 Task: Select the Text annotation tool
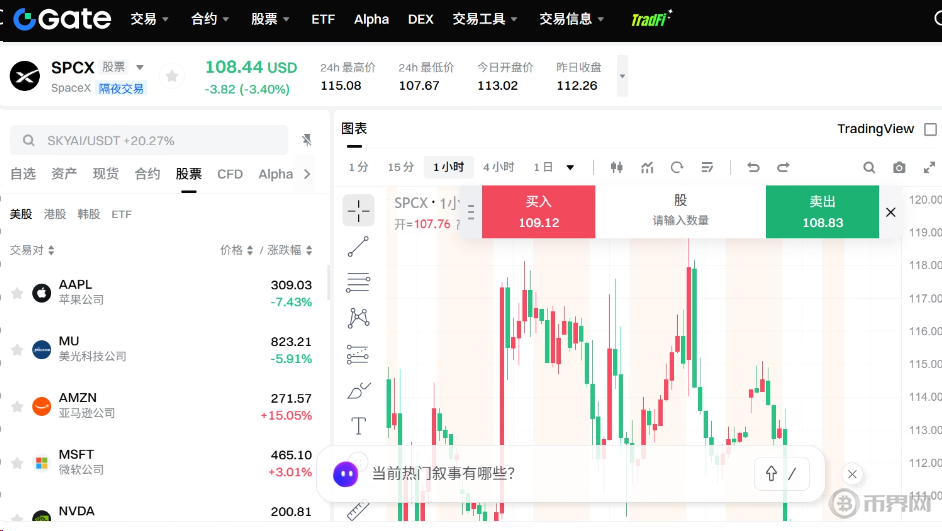tap(359, 426)
